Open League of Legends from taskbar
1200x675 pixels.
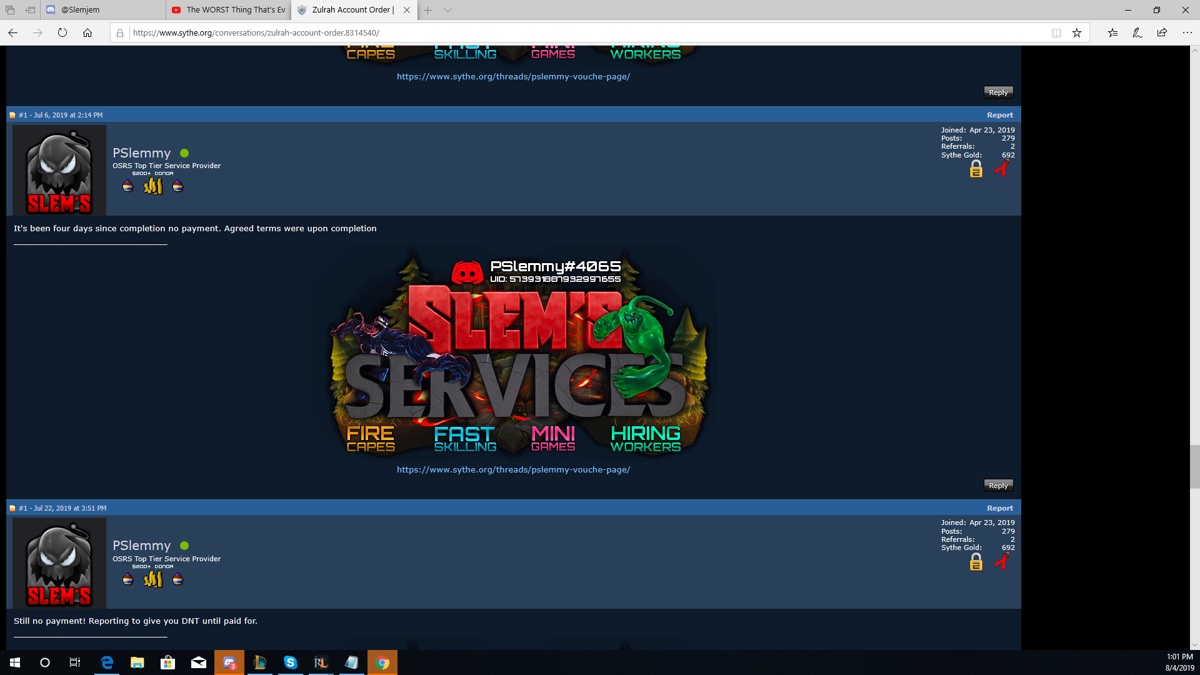pyautogui.click(x=260, y=662)
